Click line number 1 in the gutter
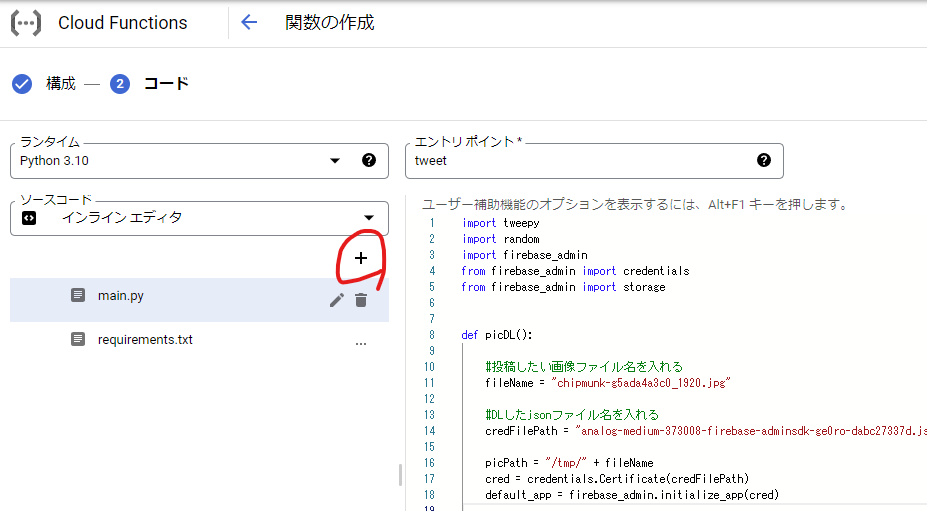Viewport: 927px width, 511px height. (432, 223)
